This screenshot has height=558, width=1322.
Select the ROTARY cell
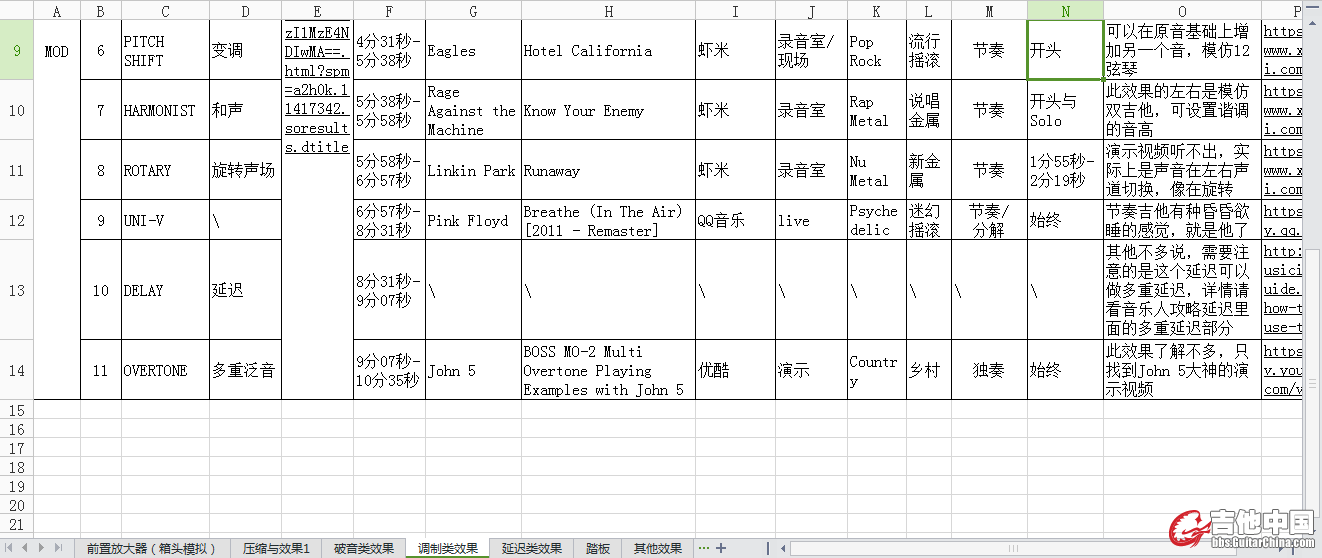pos(165,170)
